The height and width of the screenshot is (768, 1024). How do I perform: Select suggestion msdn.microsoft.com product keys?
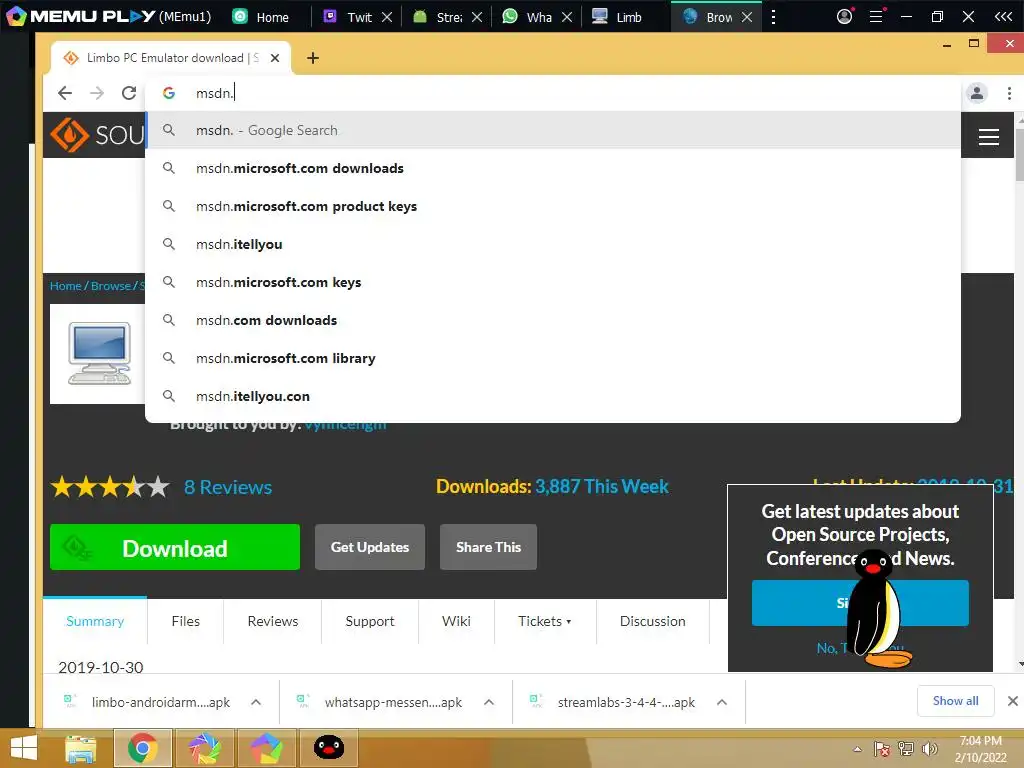coord(553,206)
